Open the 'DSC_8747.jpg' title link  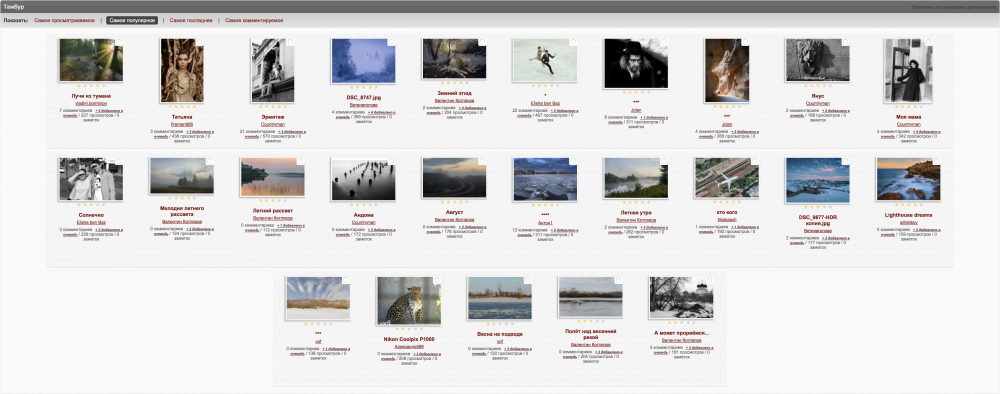click(363, 97)
